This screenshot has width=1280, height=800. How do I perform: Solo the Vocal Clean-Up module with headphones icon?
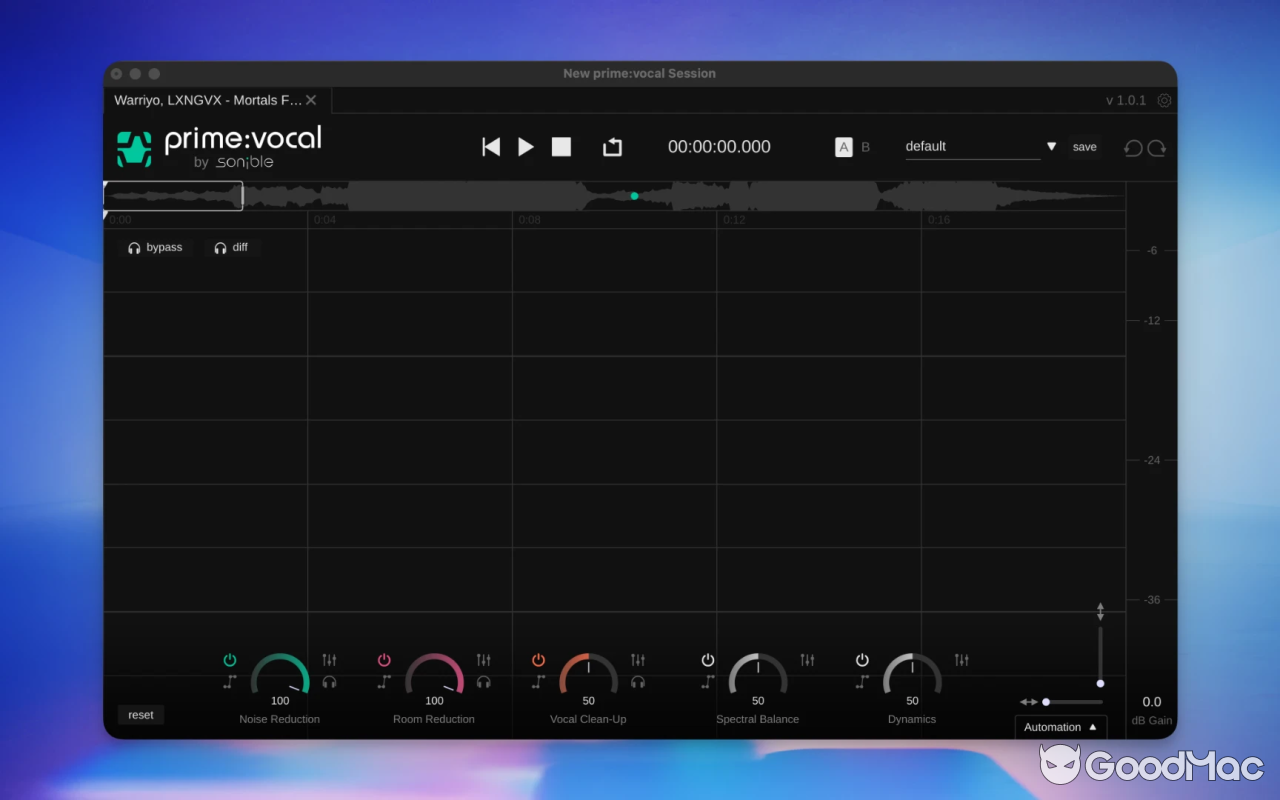point(638,682)
